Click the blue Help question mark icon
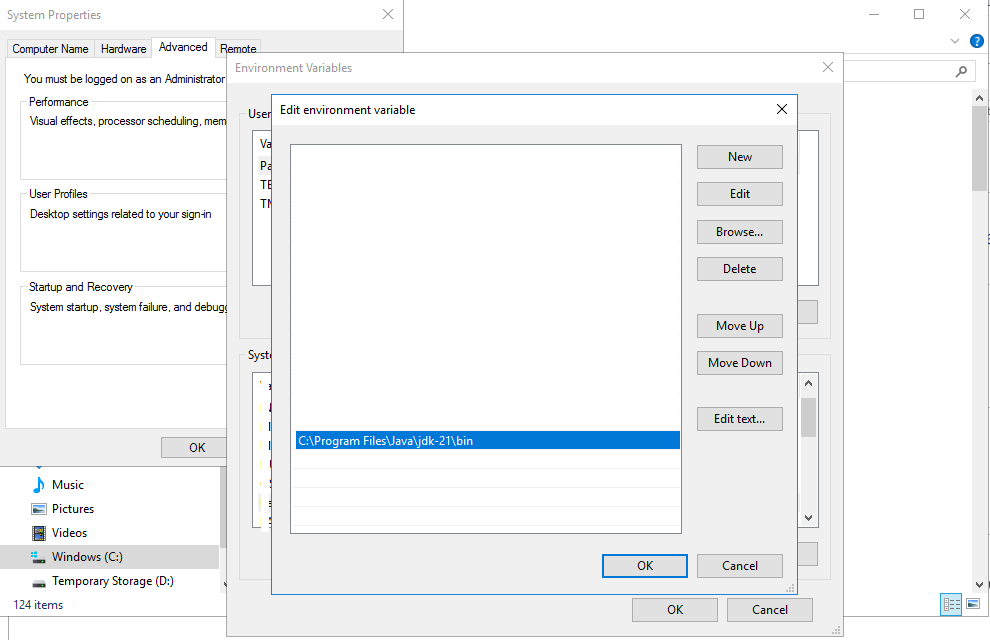This screenshot has width=990, height=640. pyautogui.click(x=976, y=41)
